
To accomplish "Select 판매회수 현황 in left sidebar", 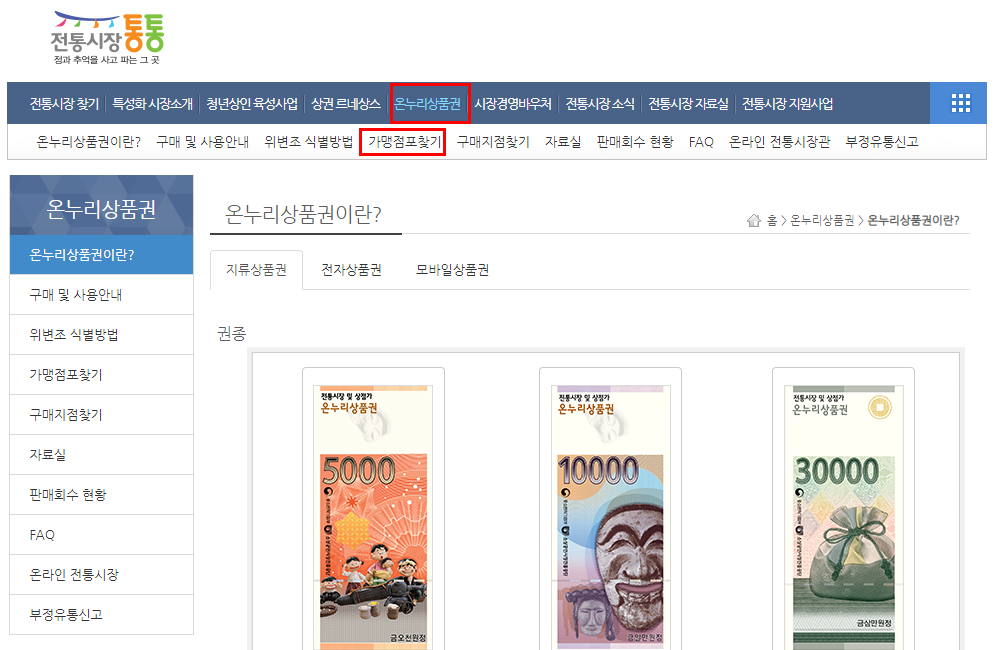I will [101, 494].
